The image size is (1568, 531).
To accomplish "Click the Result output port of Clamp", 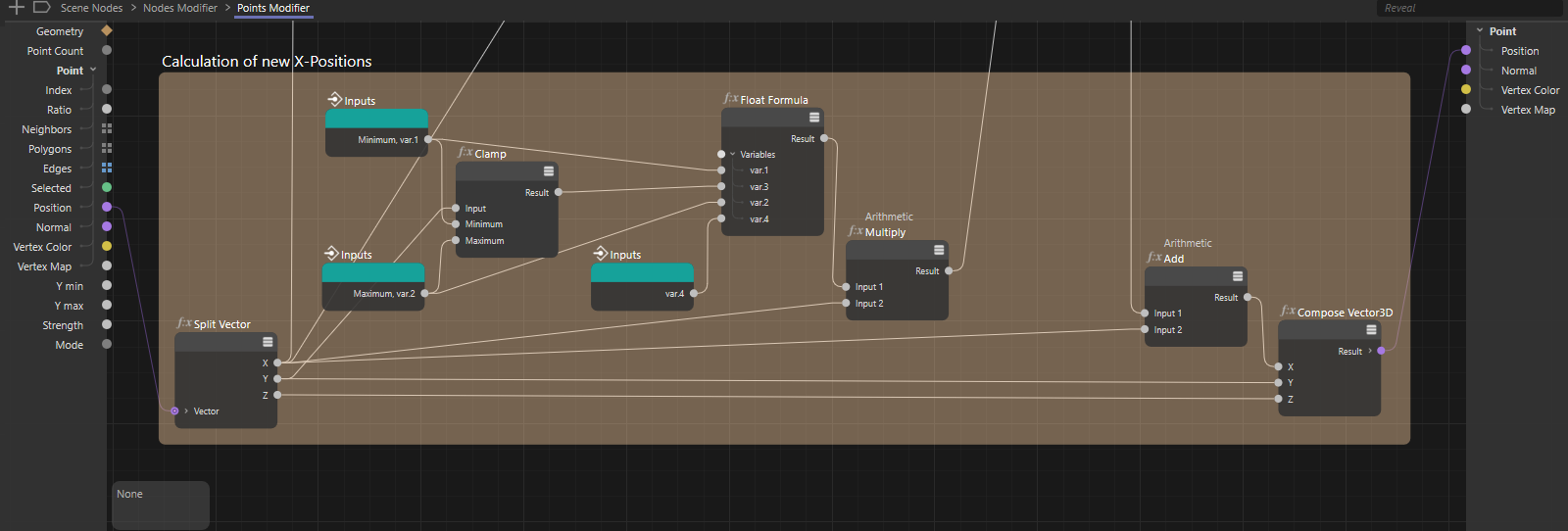I will [559, 192].
